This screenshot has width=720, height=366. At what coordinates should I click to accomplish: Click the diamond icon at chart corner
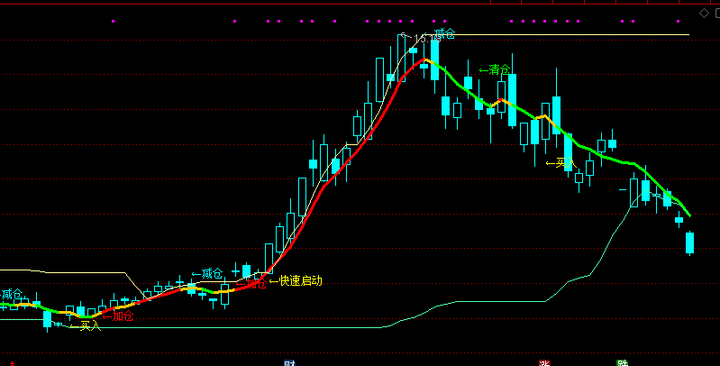tap(704, 13)
